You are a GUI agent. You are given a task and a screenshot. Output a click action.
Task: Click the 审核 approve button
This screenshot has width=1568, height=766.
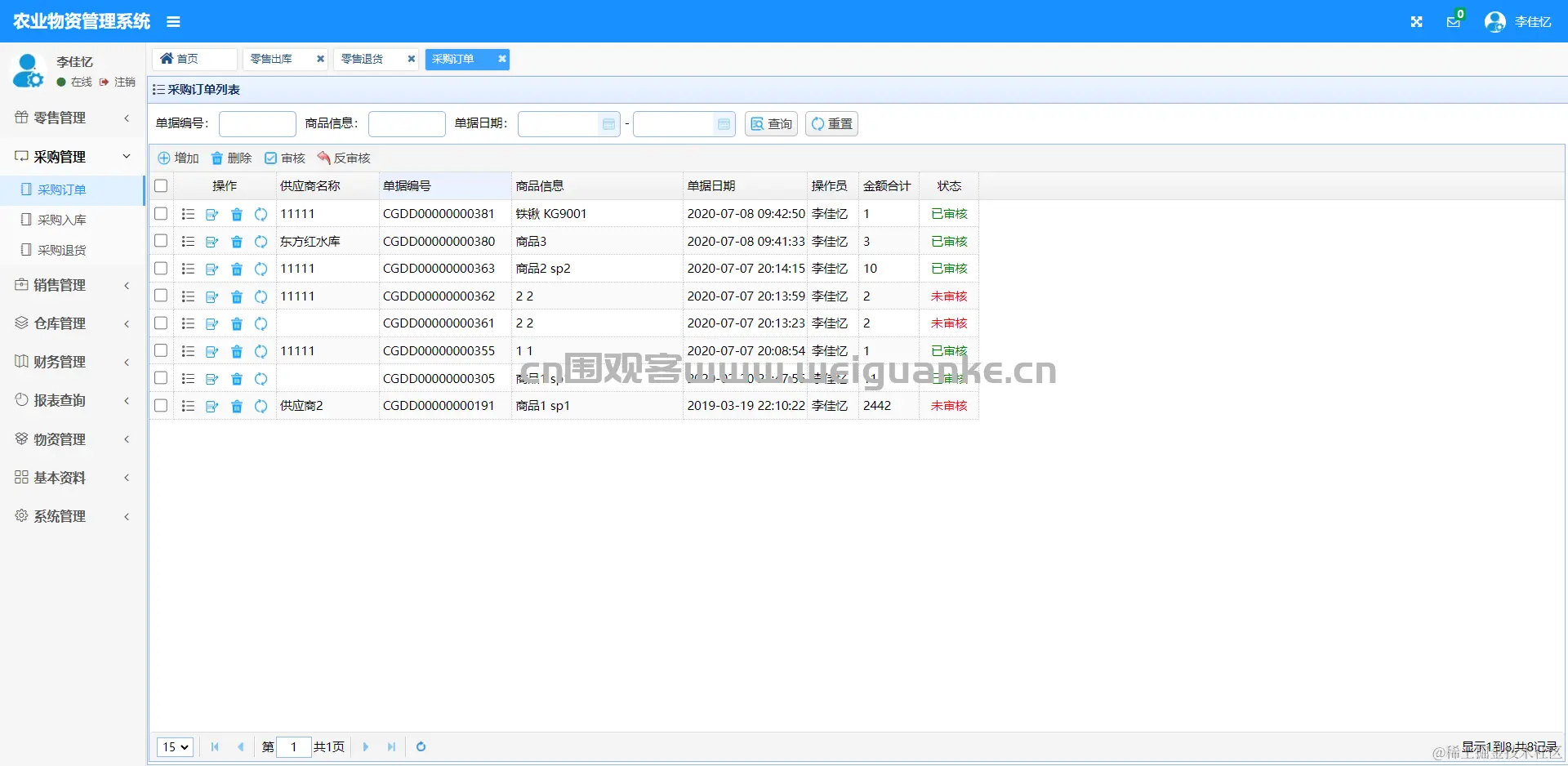[284, 158]
